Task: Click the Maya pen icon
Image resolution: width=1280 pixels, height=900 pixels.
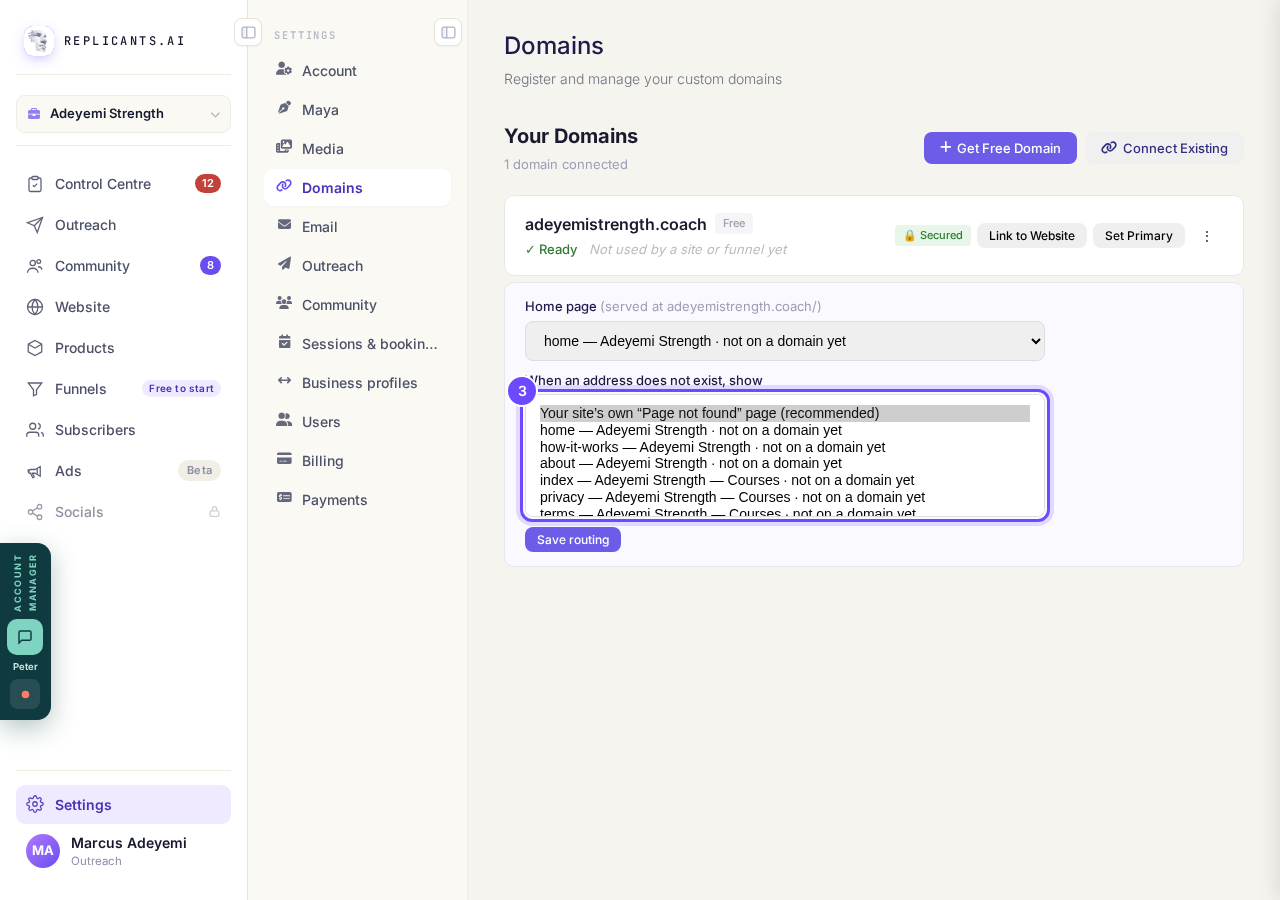Action: pos(284,109)
